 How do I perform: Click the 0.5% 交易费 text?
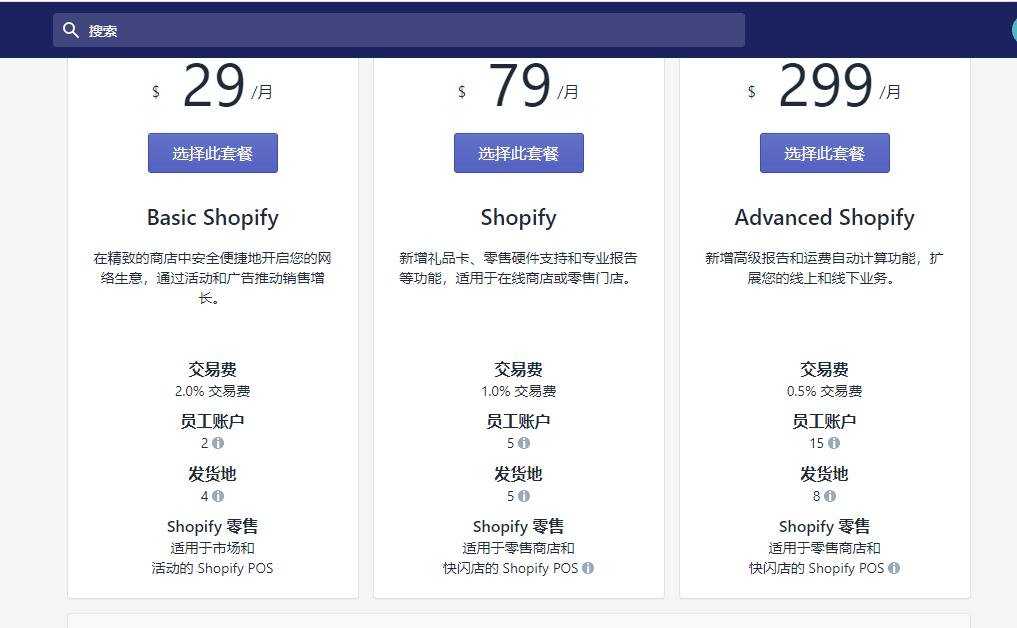coord(824,391)
